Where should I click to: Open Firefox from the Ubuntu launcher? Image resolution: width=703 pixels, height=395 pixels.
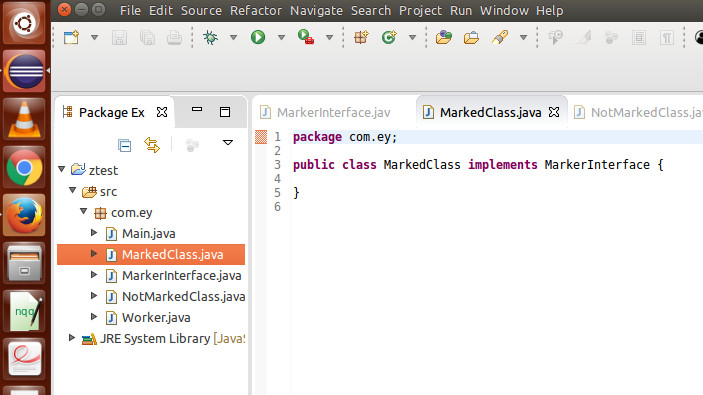click(24, 215)
